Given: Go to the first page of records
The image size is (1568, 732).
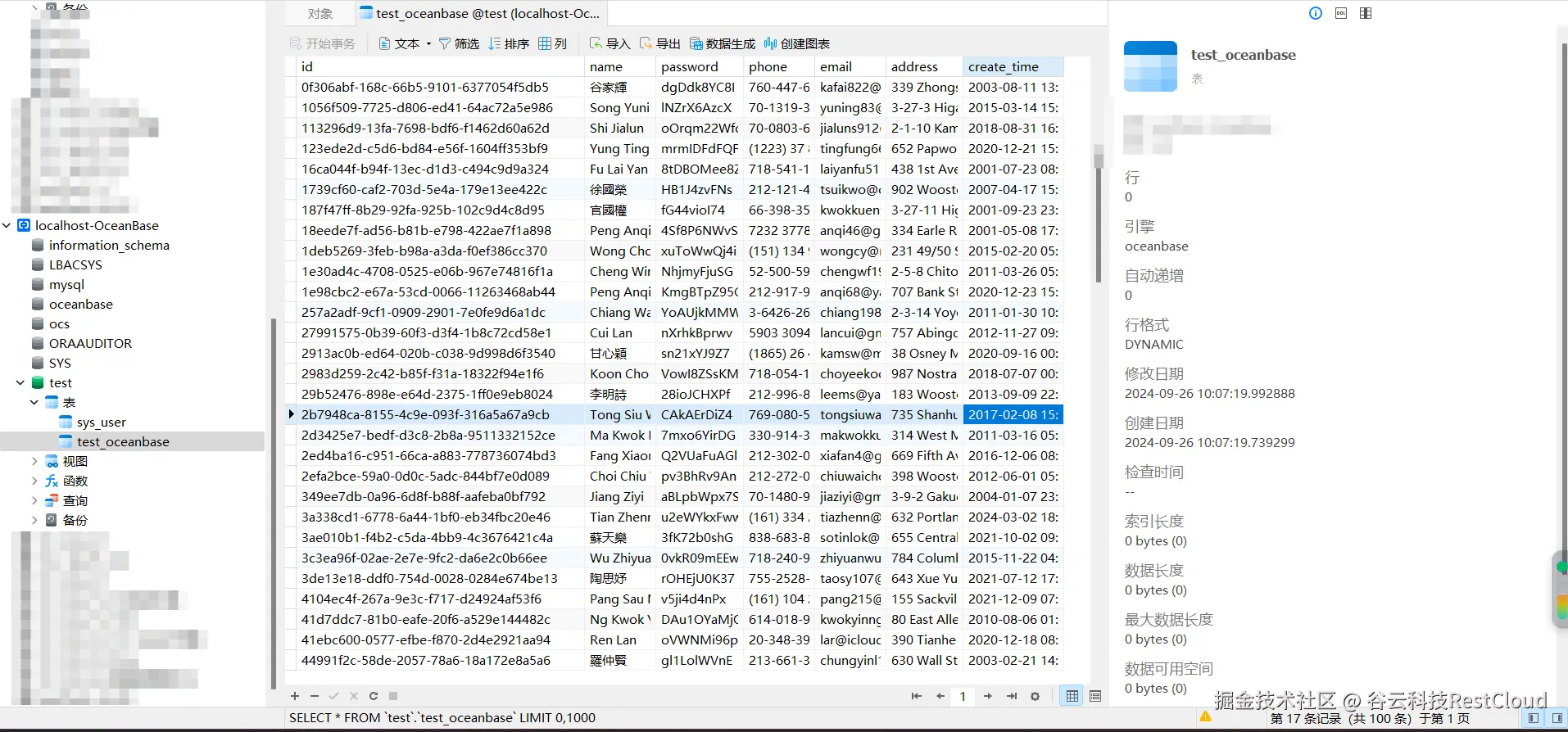Looking at the screenshot, I should (x=916, y=696).
